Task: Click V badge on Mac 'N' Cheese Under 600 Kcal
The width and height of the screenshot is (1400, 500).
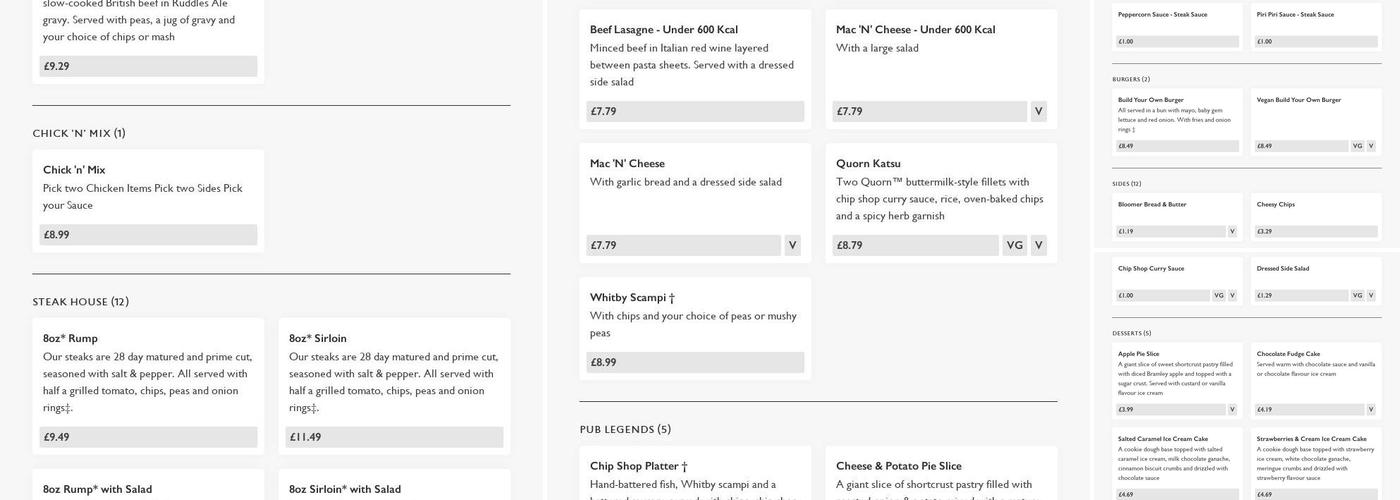Action: [x=1038, y=111]
